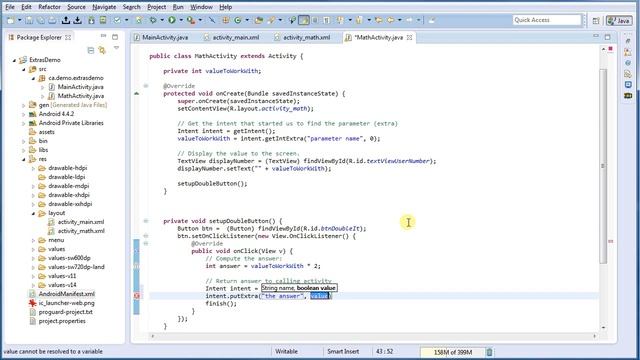
Task: Click the garbage collector trash icon
Action: pyautogui.click(x=489, y=352)
